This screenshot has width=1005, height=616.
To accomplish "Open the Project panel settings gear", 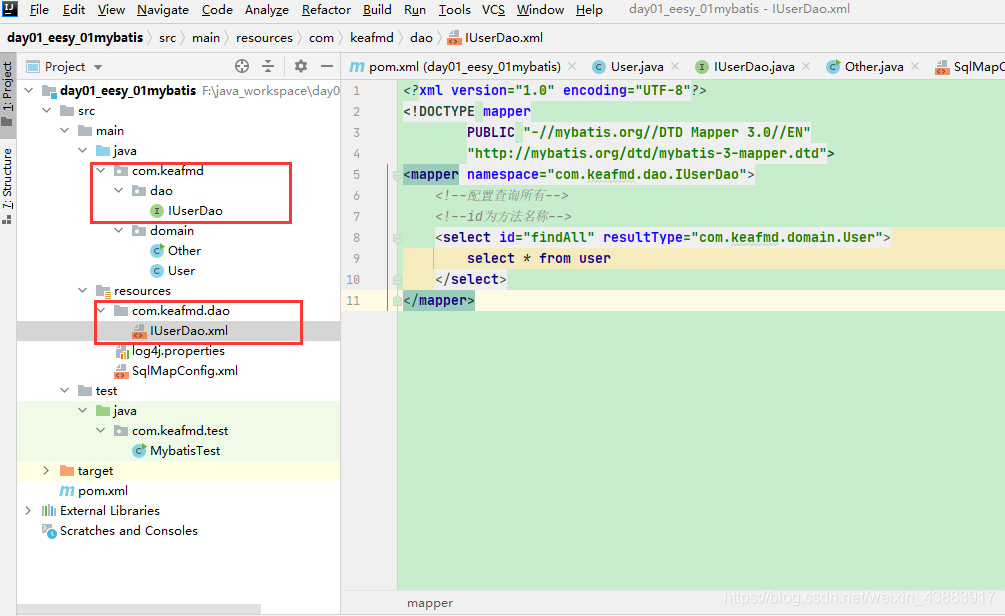I will pyautogui.click(x=301, y=66).
